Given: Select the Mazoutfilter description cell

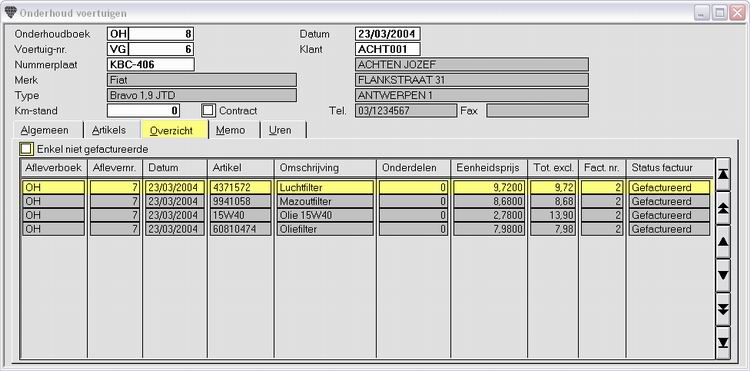Looking at the screenshot, I should click(325, 201).
